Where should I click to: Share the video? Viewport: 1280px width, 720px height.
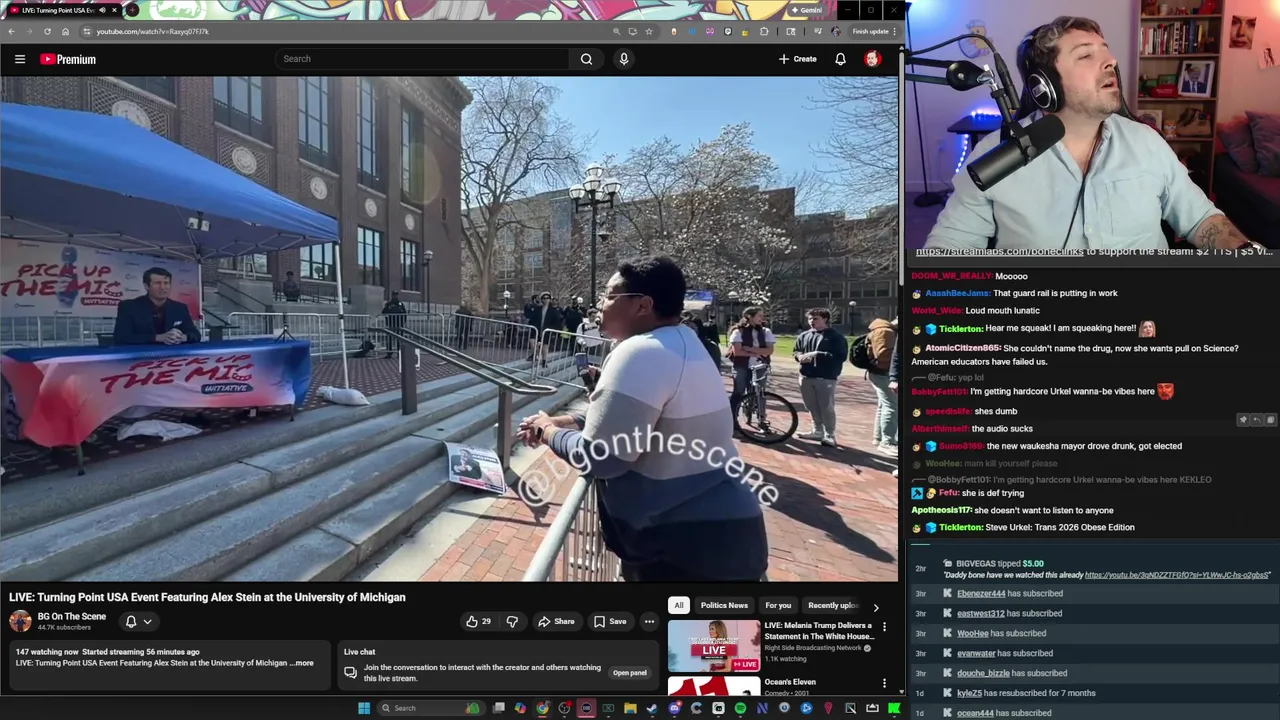pyautogui.click(x=556, y=622)
